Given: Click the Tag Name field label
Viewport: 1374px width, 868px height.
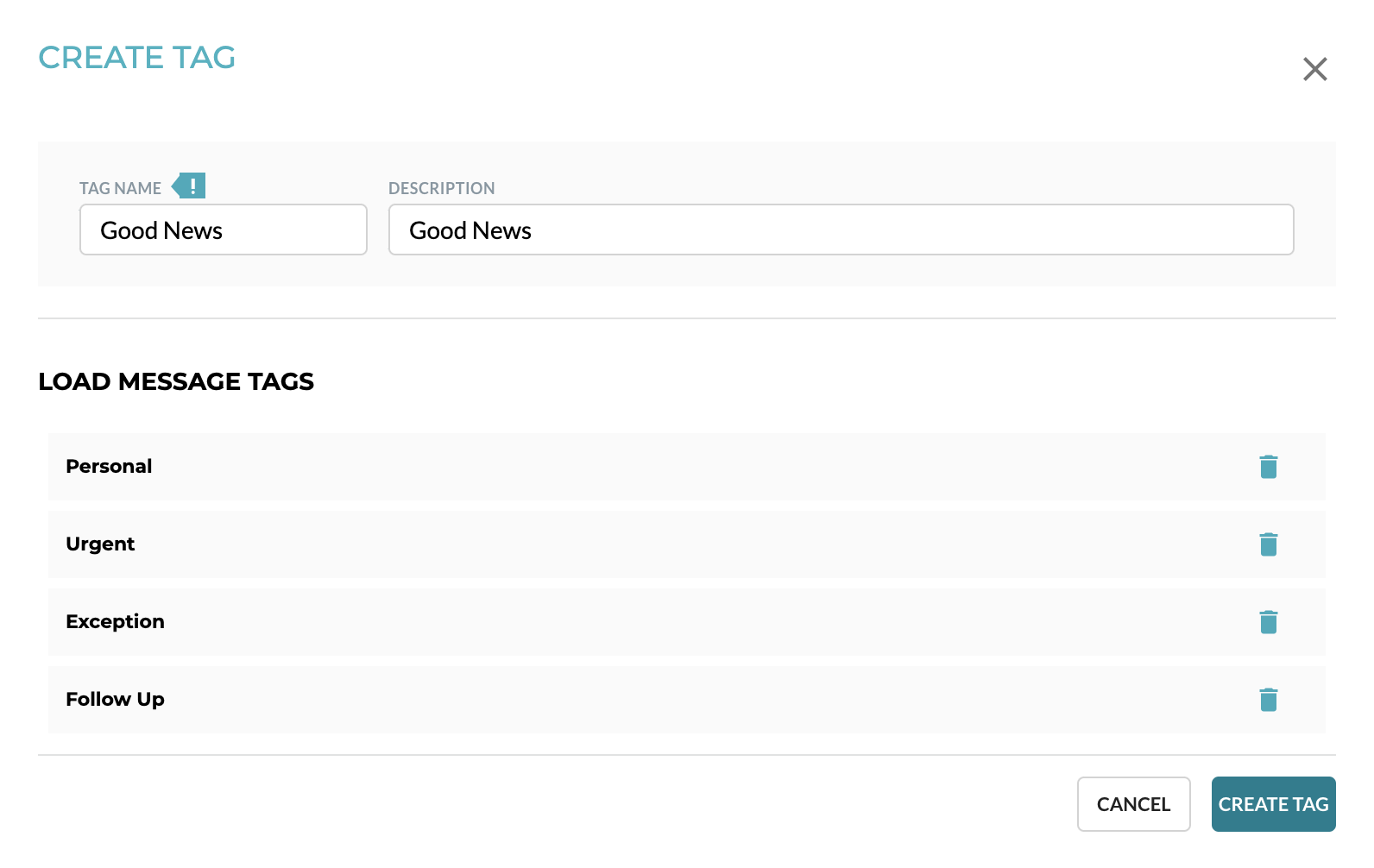Looking at the screenshot, I should pos(120,188).
